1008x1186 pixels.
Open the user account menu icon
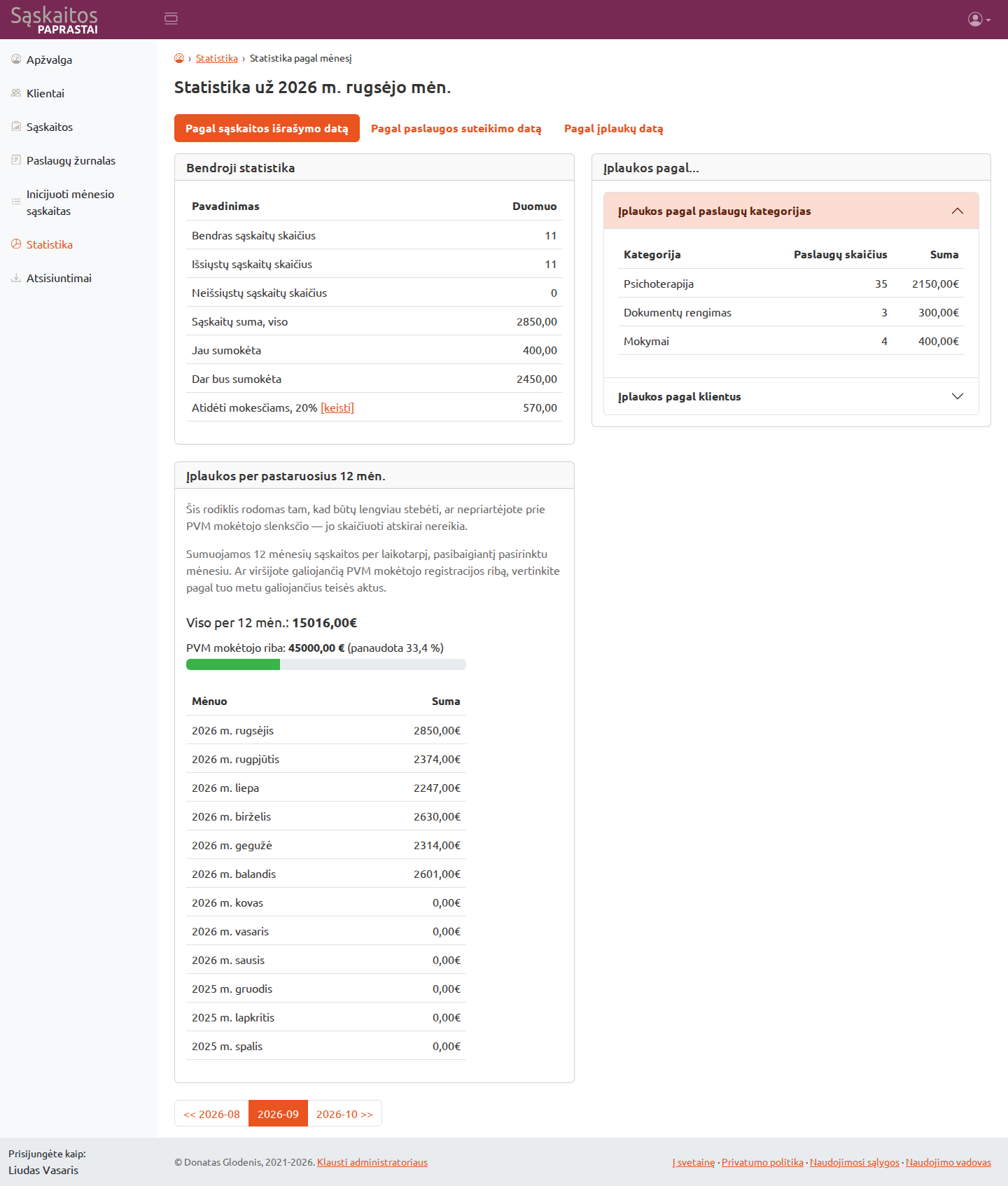tap(979, 20)
